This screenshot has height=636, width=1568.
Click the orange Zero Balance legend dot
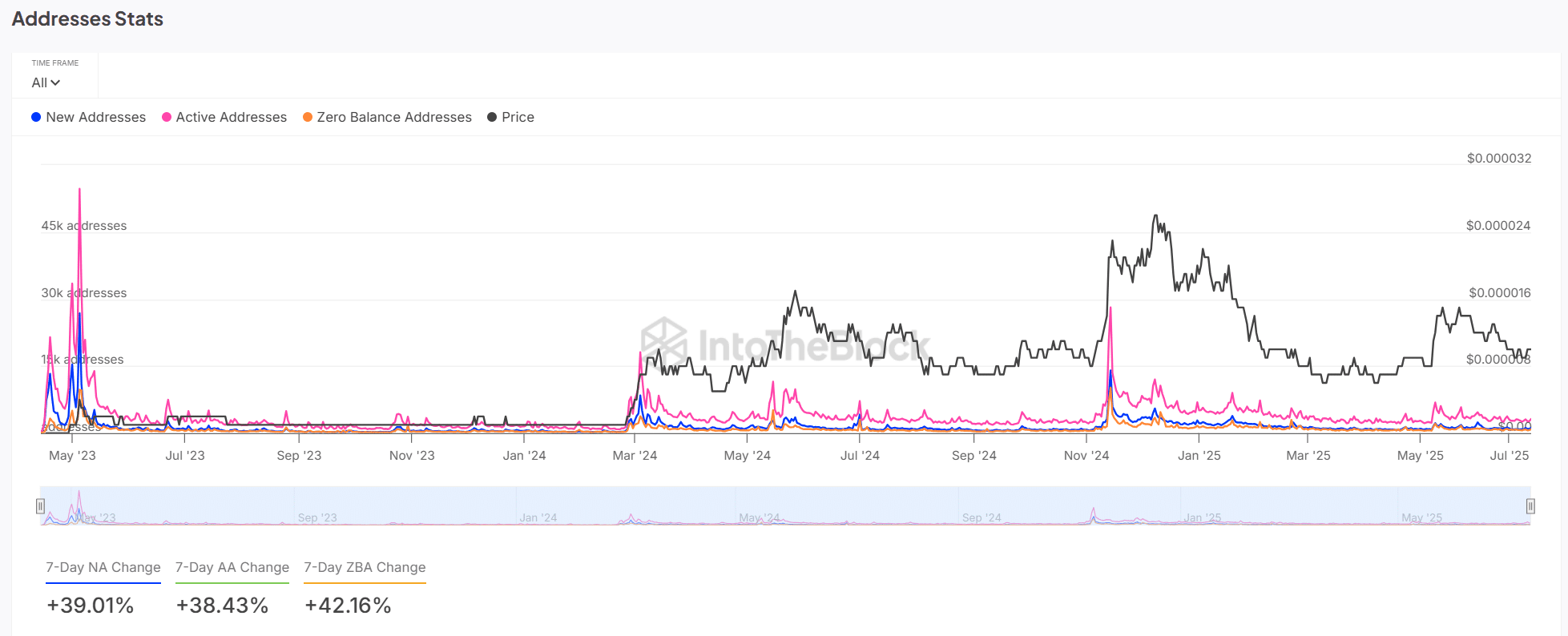(308, 117)
